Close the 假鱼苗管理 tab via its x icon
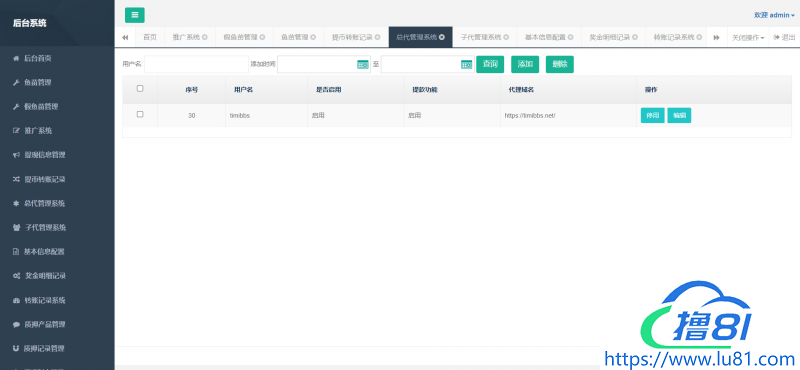800x370 pixels. coord(262,37)
